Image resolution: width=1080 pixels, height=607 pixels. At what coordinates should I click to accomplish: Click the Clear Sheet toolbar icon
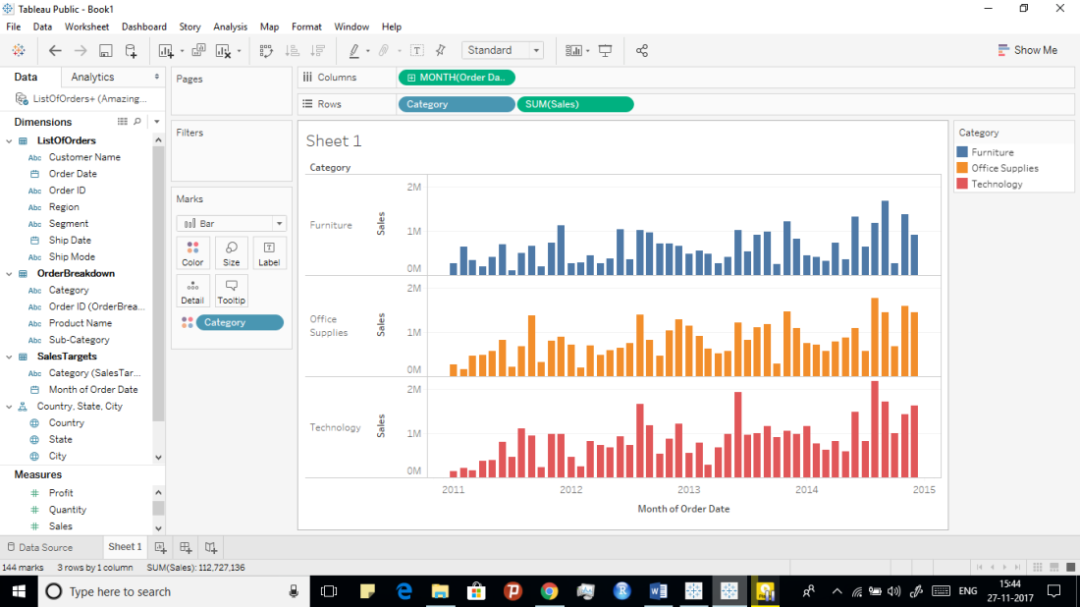pyautogui.click(x=223, y=50)
